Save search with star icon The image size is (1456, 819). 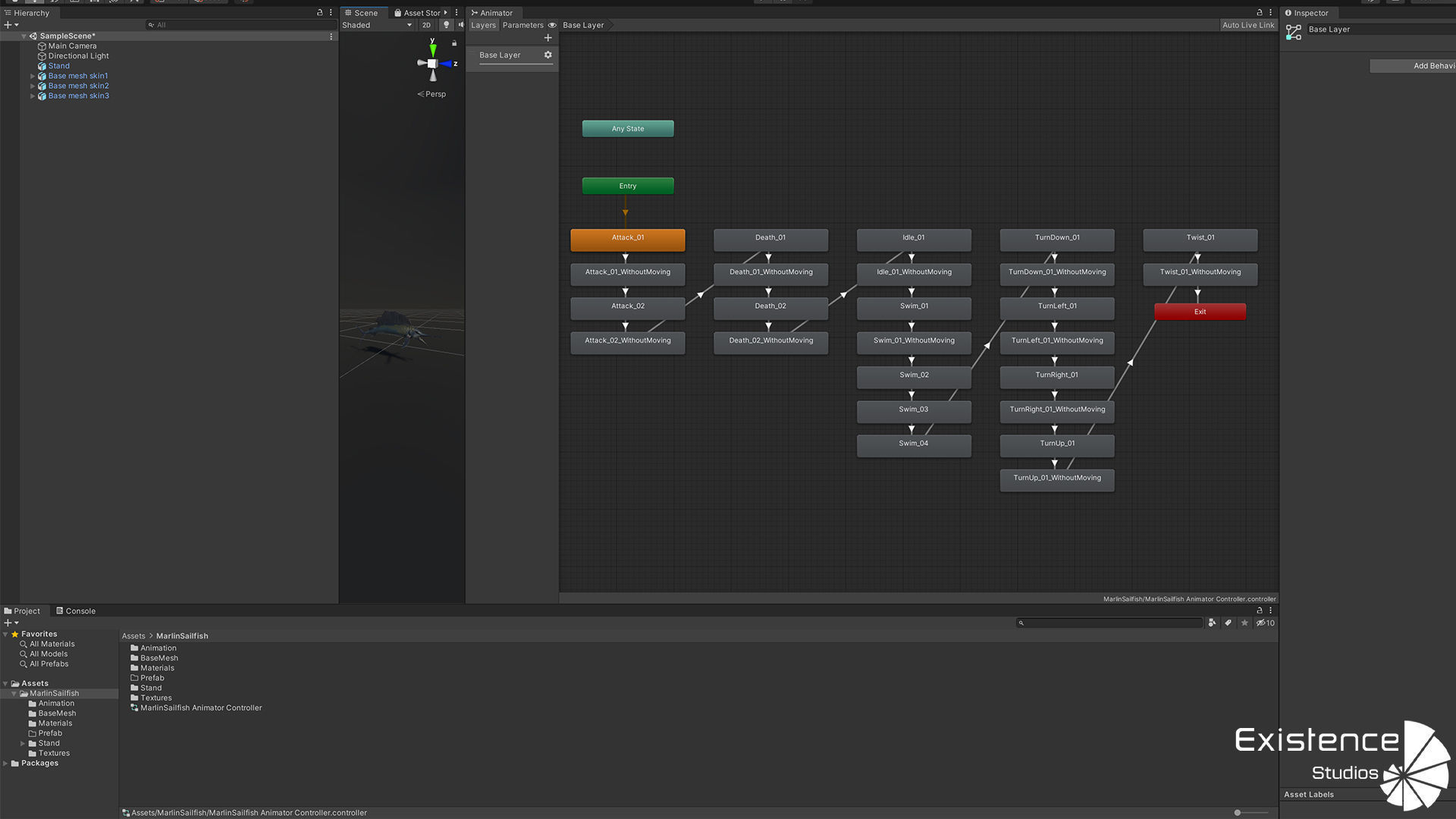(x=1244, y=623)
